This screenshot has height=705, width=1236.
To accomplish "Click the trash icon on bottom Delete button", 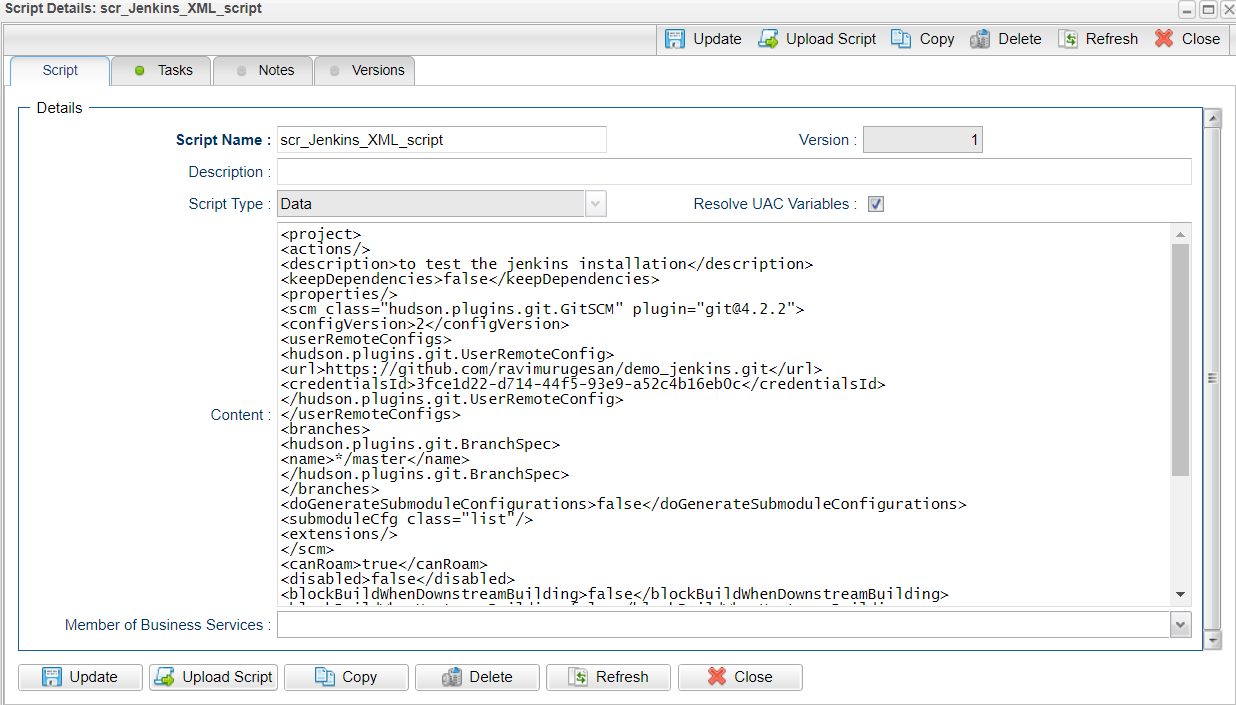I will (451, 677).
